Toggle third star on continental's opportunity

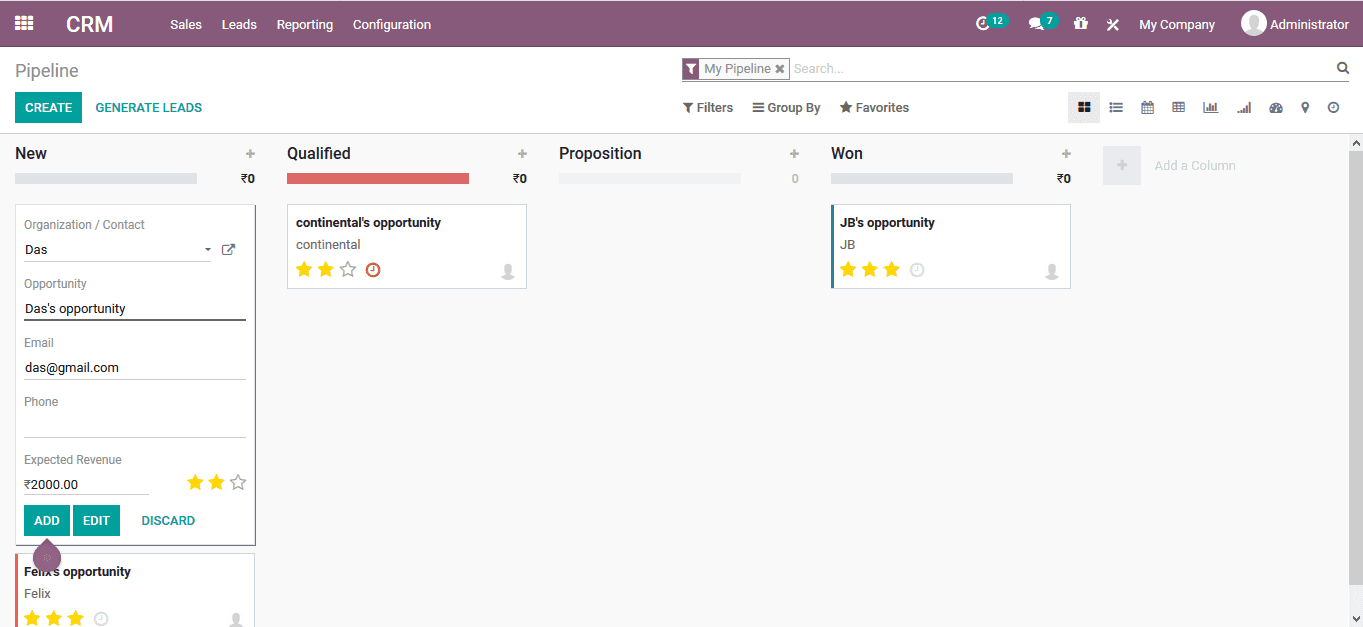tap(347, 269)
